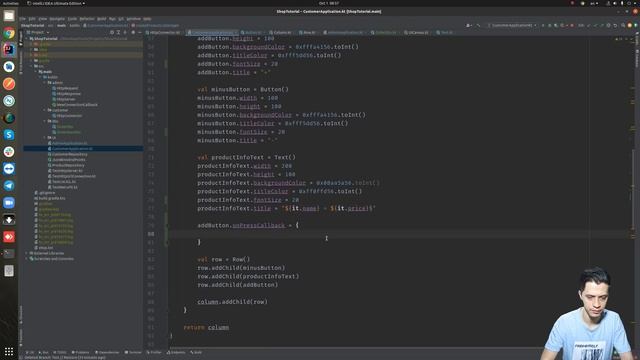The image size is (640, 360).
Task: Open Dependencies tool window button
Action: (107, 352)
